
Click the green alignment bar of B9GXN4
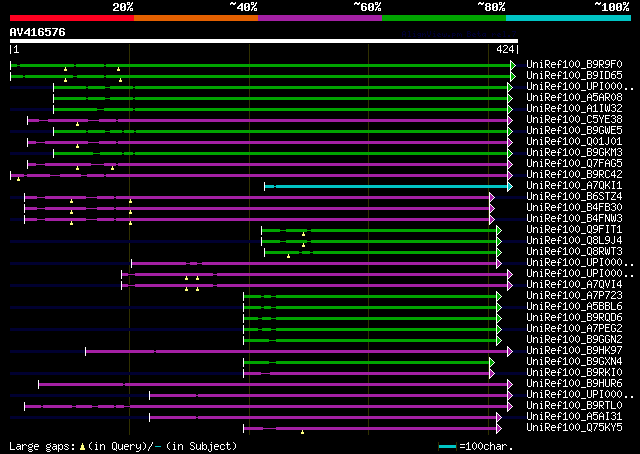367,362
